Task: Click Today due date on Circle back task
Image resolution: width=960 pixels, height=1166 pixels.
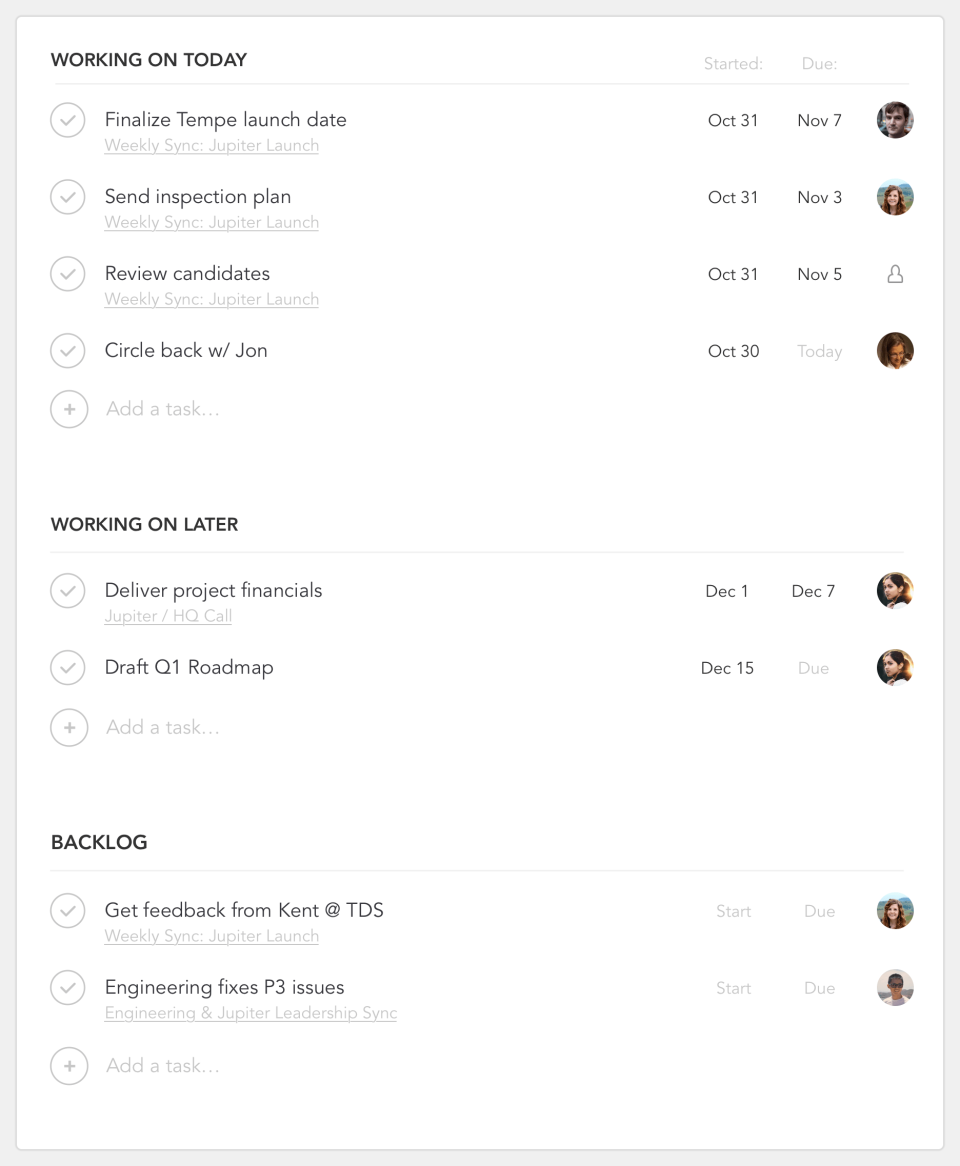Action: 819,351
